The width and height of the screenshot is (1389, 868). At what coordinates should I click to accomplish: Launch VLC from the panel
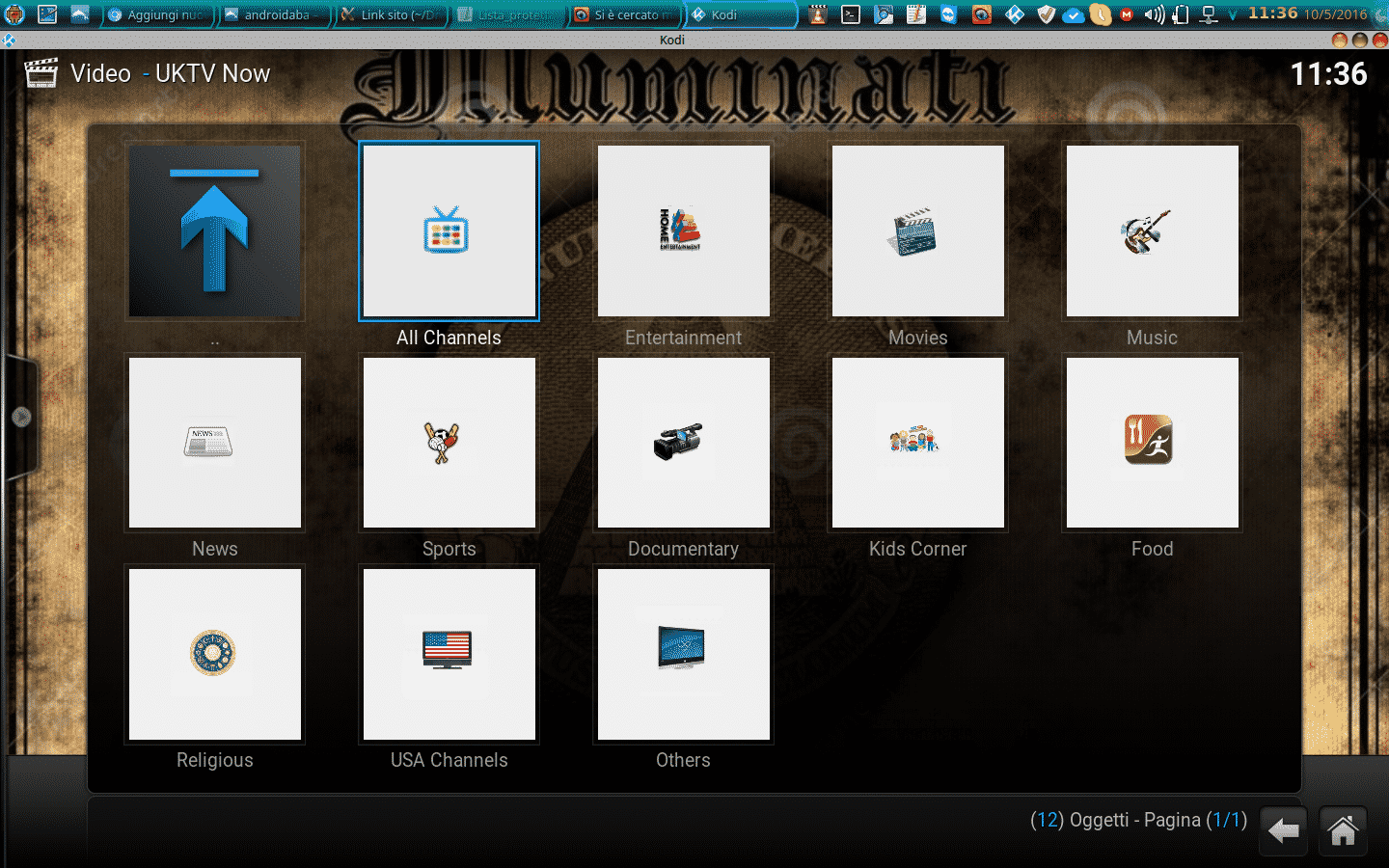coord(818,14)
